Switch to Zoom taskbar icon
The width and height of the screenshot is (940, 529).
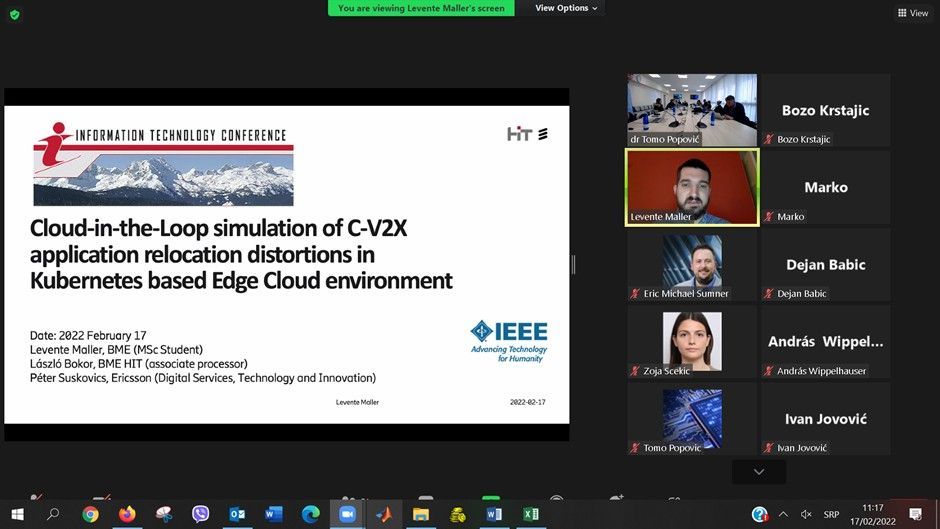point(347,514)
